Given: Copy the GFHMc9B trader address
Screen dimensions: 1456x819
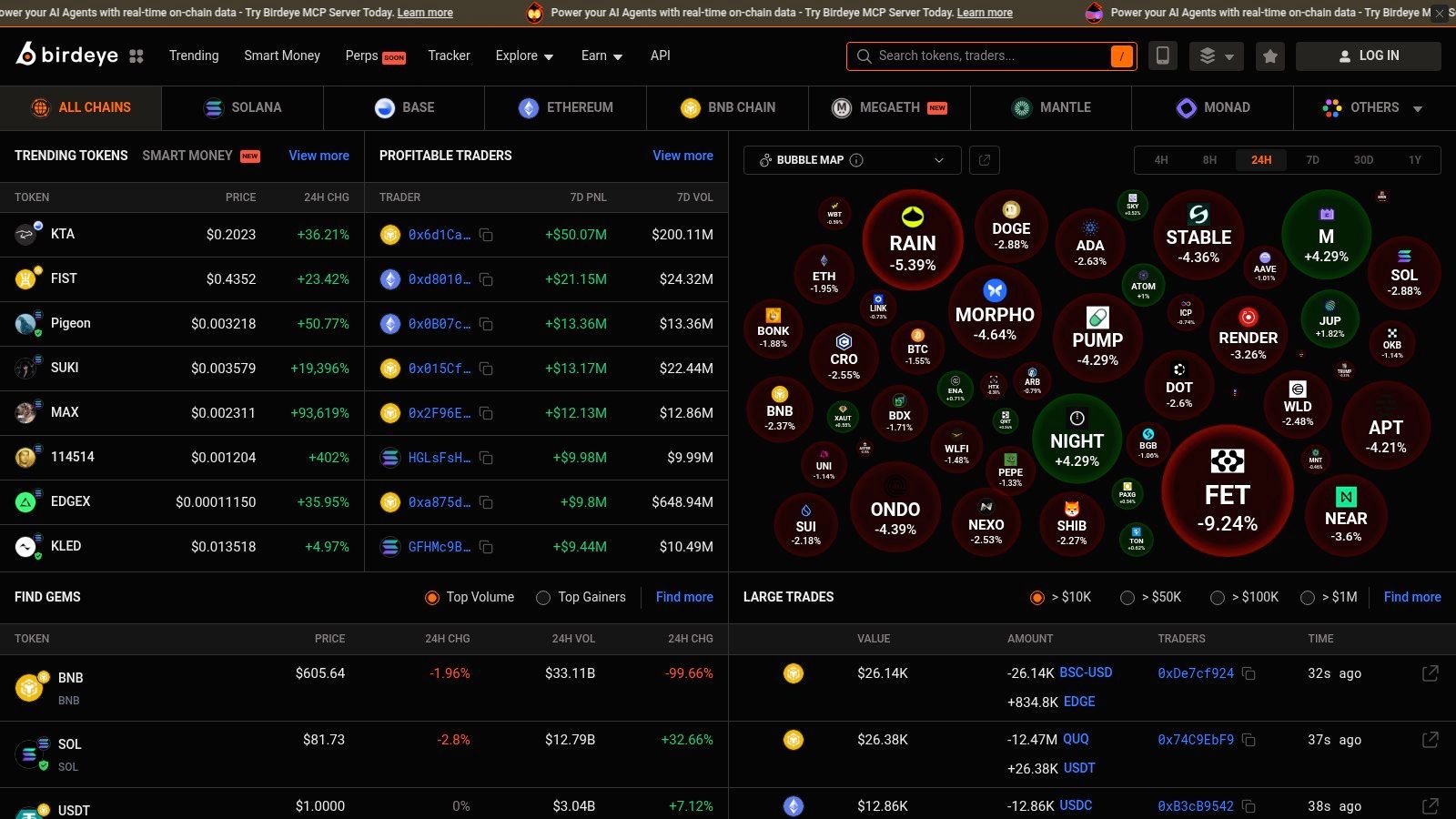Looking at the screenshot, I should coord(486,547).
